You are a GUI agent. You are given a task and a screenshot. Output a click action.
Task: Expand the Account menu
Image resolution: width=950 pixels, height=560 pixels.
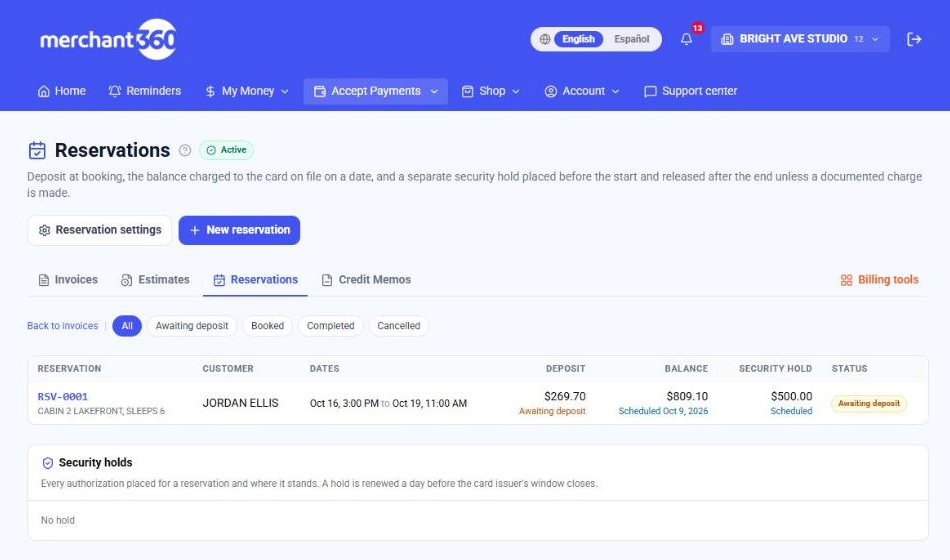click(x=582, y=92)
